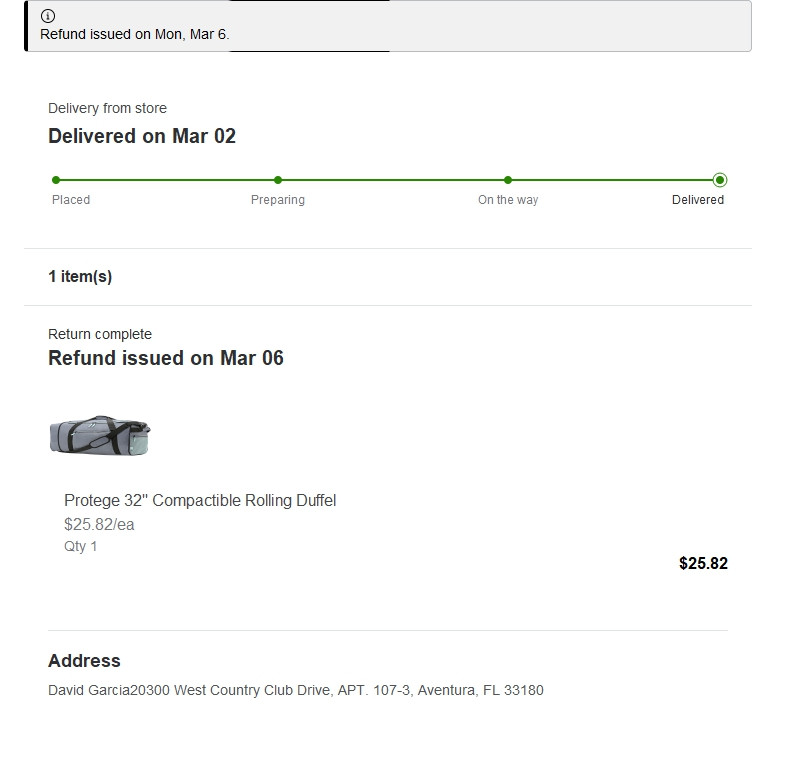Select the David Garcia delivery address text
Image resolution: width=800 pixels, height=766 pixels.
pos(296,690)
